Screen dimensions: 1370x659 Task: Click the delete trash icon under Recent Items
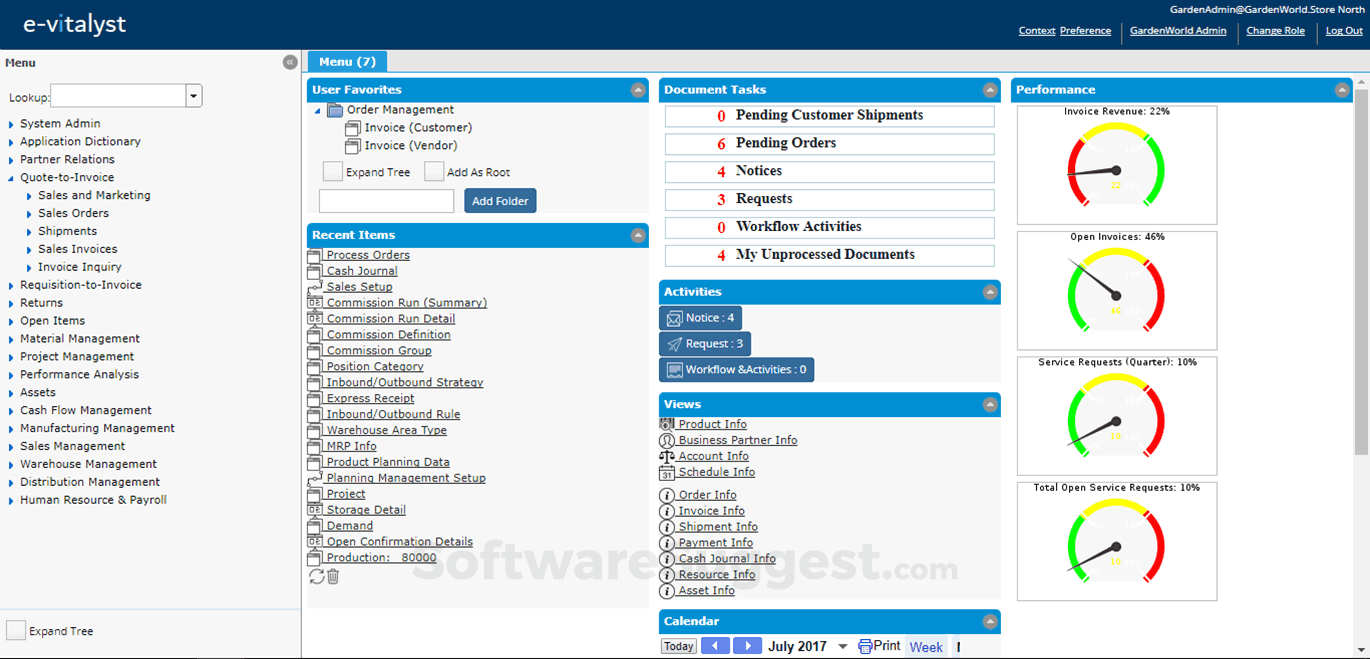point(332,577)
